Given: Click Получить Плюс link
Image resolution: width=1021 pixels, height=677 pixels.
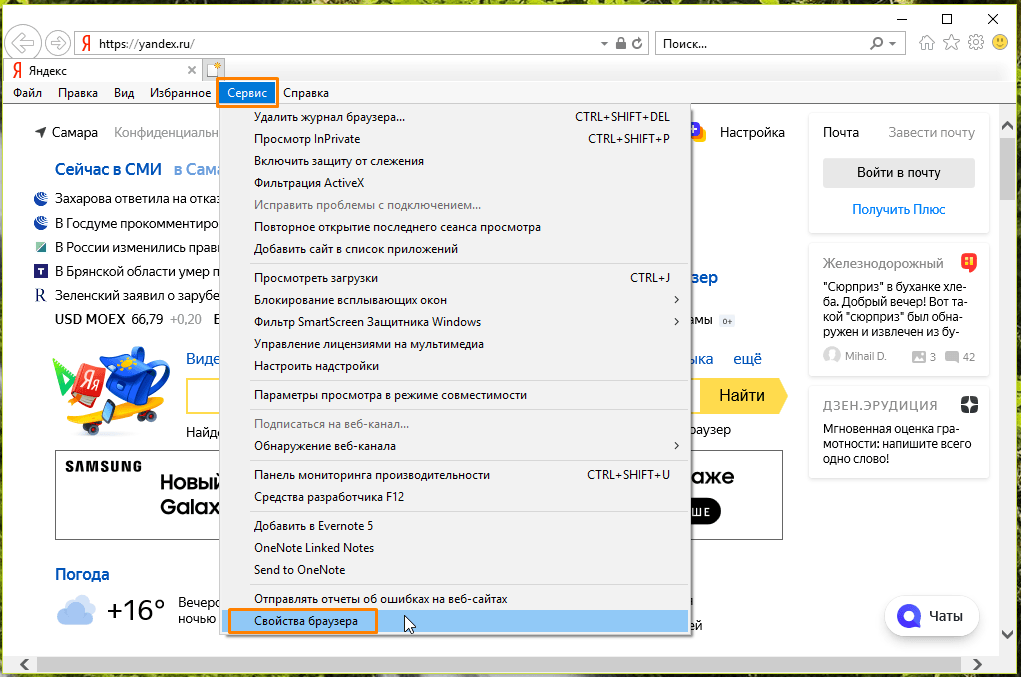Looking at the screenshot, I should coord(899,210).
